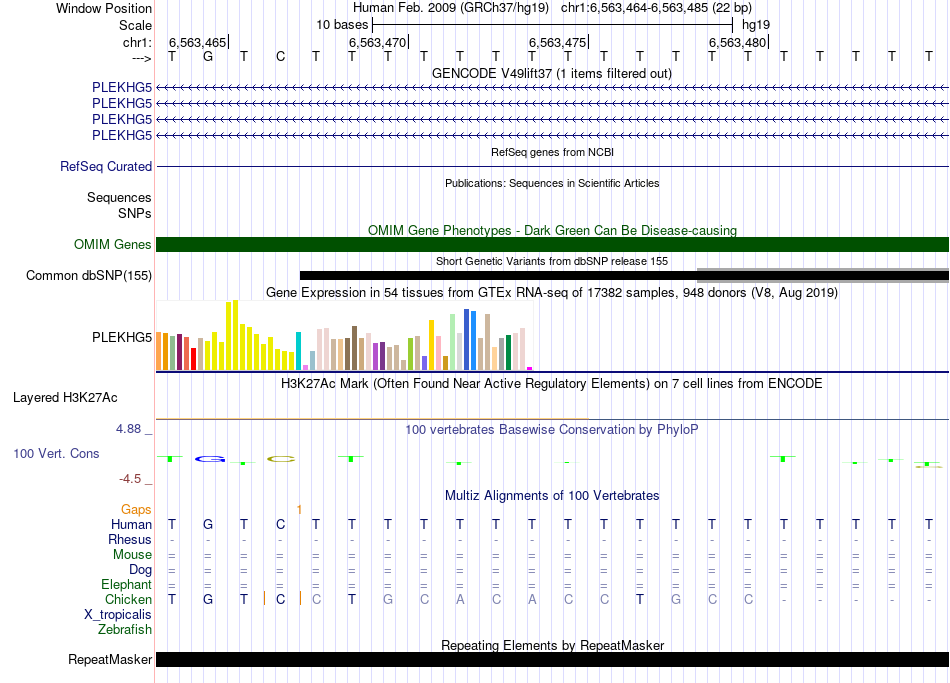
Task: Click the Sequences track label
Action: tap(119, 198)
